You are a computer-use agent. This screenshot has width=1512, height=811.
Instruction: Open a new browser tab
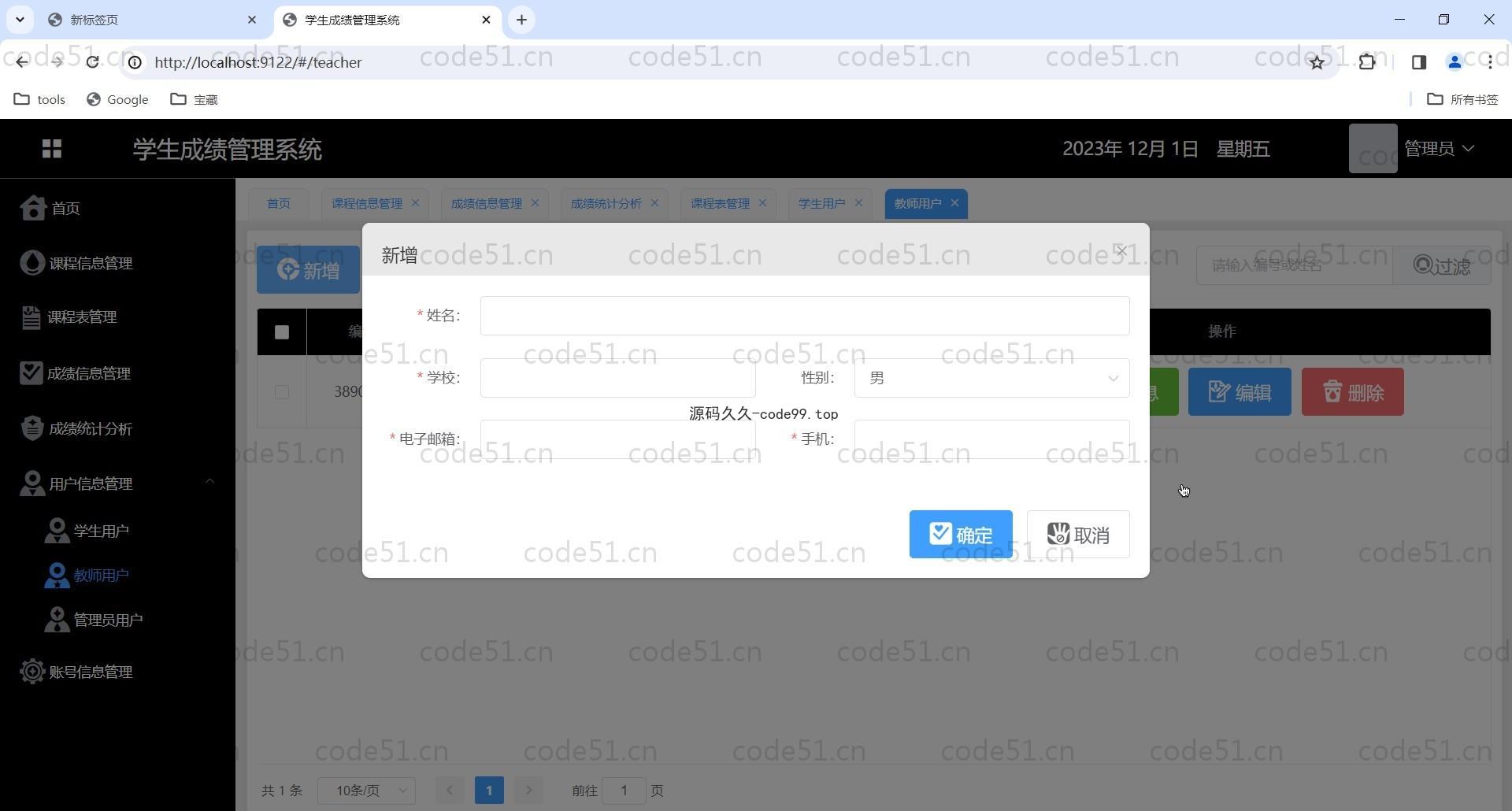pos(521,20)
